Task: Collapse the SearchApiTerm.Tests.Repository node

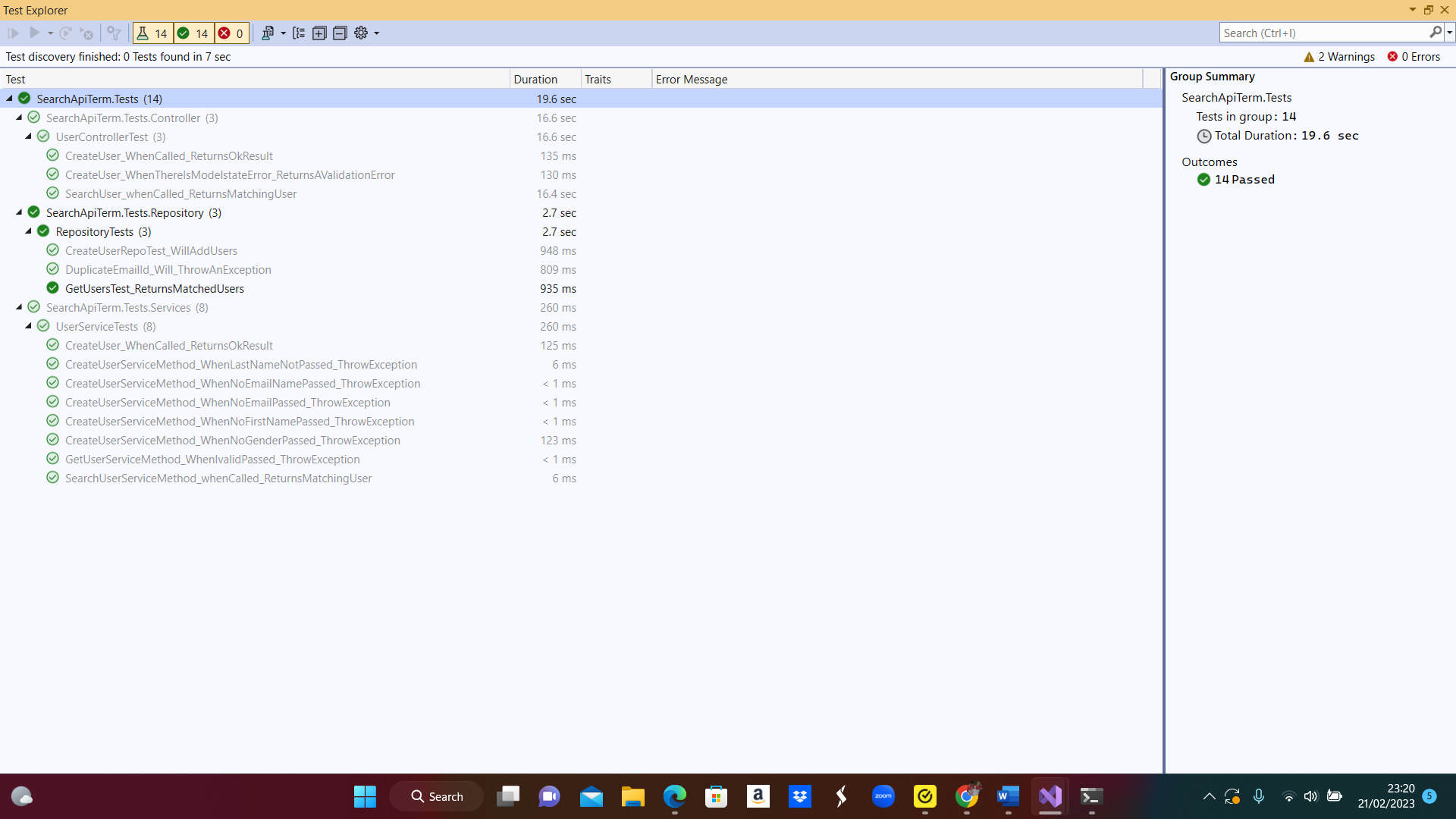Action: tap(19, 212)
